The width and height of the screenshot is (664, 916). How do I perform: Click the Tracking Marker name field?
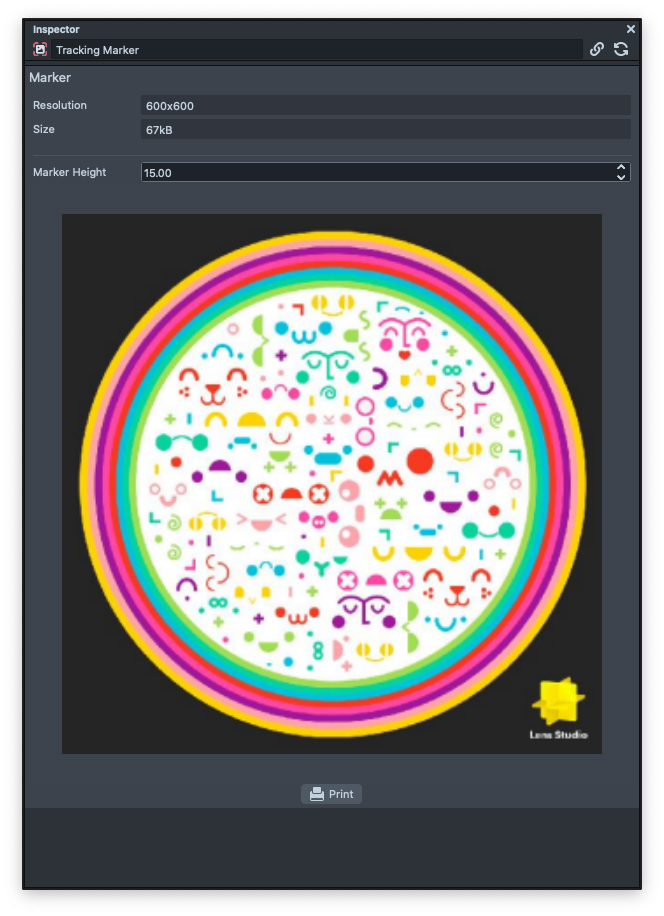point(317,50)
